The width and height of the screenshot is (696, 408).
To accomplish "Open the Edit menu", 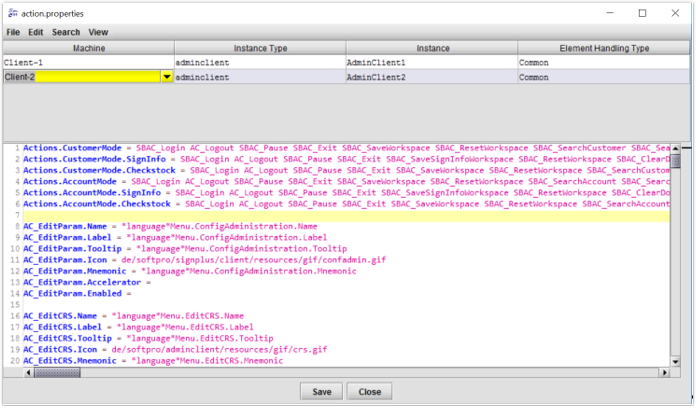I will [x=36, y=32].
